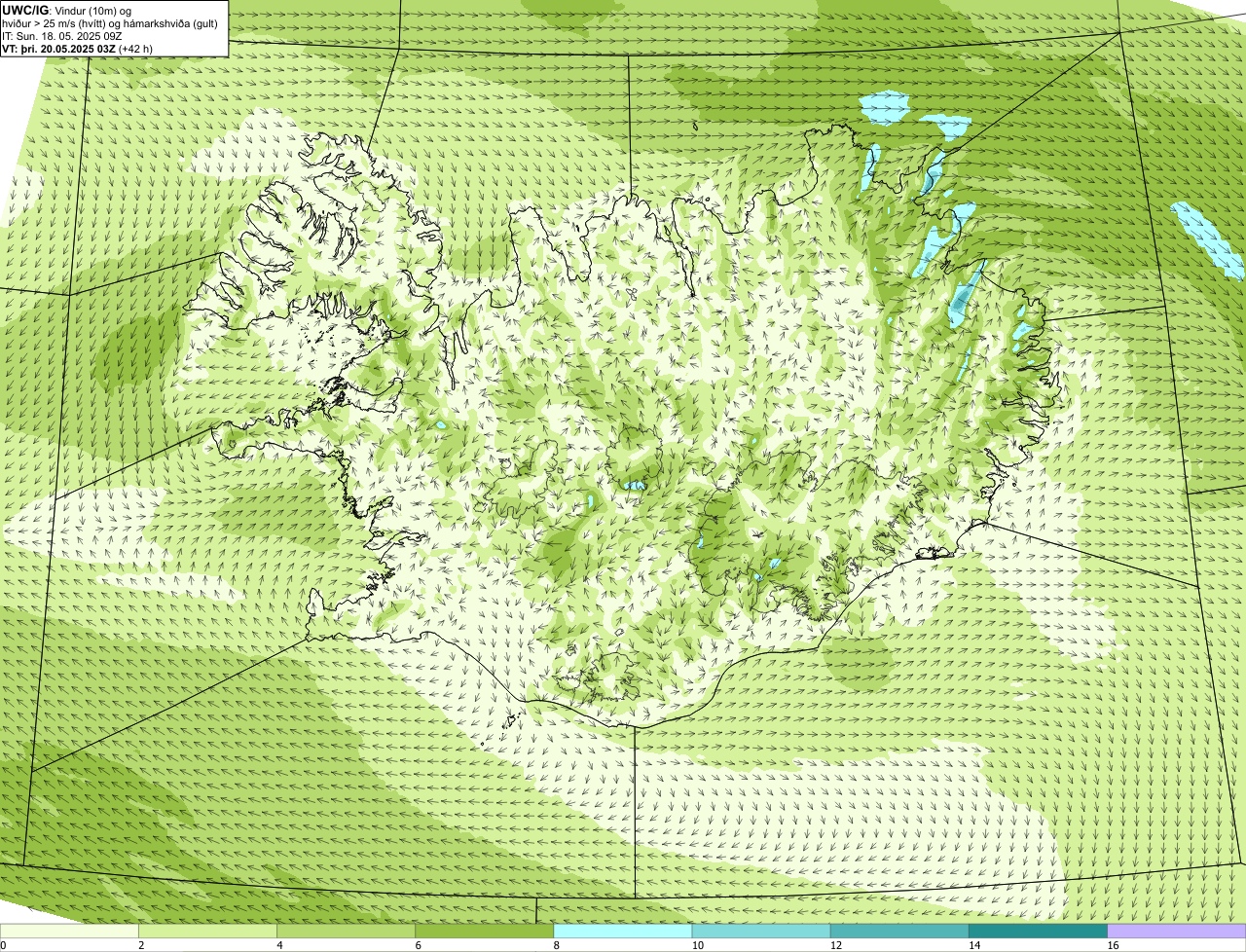Click the initial time "IT: Sun. 18. 05. 2025 09Z"
This screenshot has height=952, width=1246.
point(62,36)
